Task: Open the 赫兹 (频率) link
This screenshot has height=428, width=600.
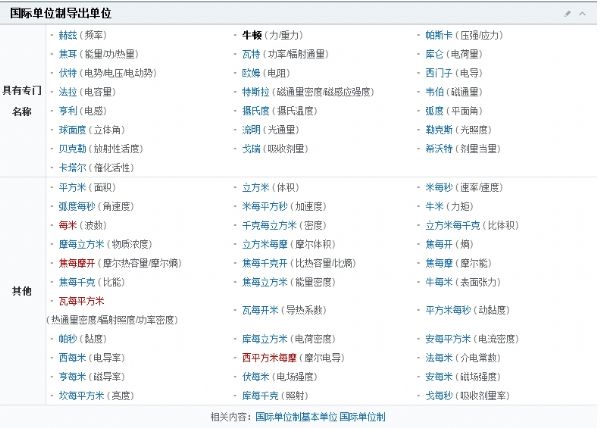Action: (x=68, y=35)
